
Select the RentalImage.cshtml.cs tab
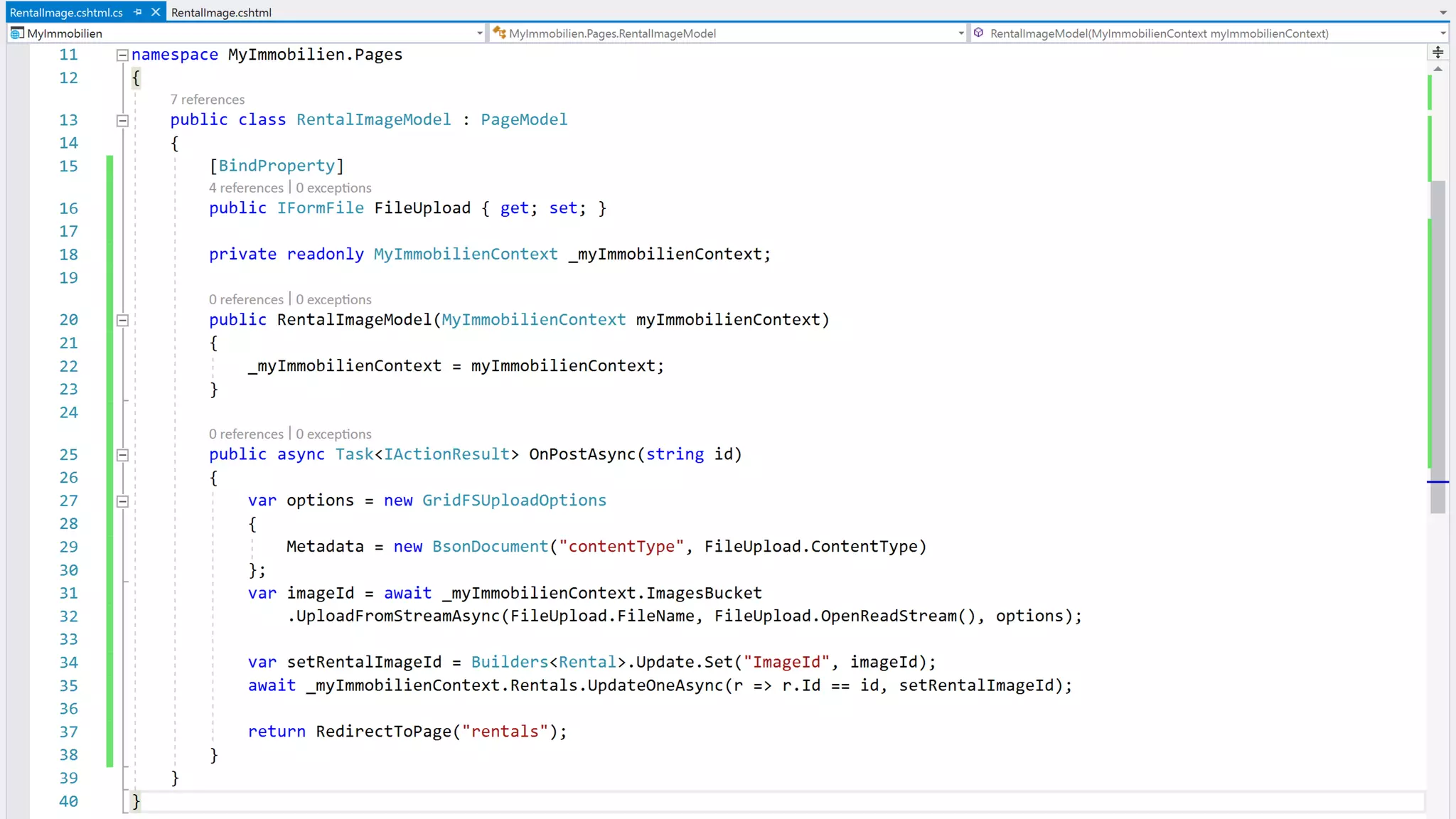click(66, 12)
